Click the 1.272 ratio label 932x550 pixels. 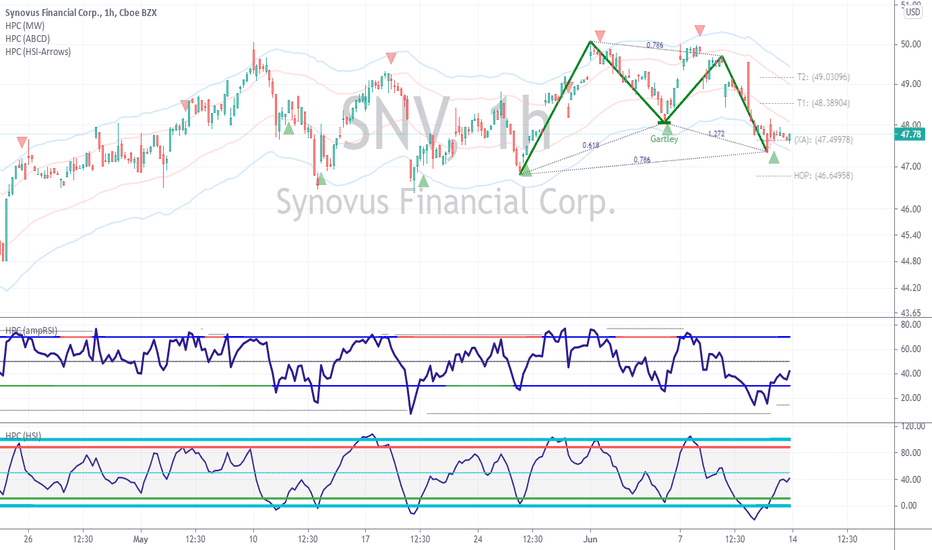click(716, 134)
